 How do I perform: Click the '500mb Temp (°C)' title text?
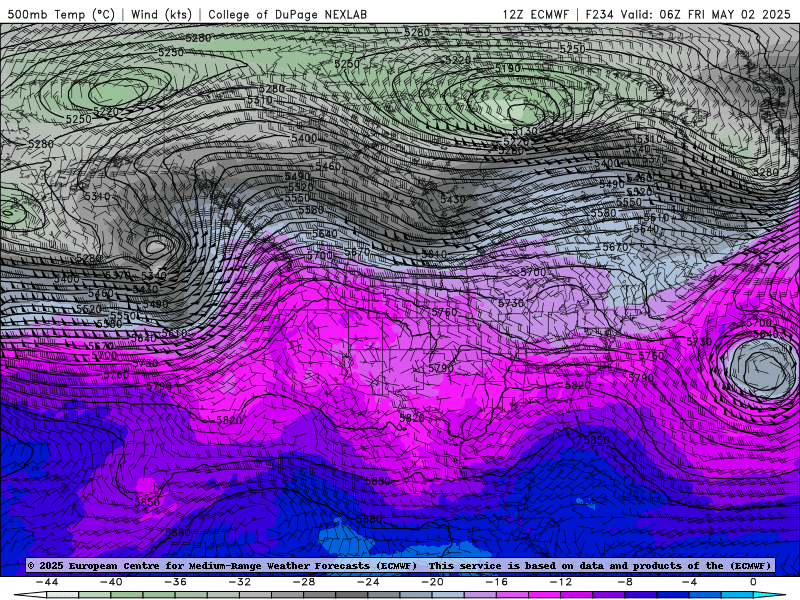61,14
